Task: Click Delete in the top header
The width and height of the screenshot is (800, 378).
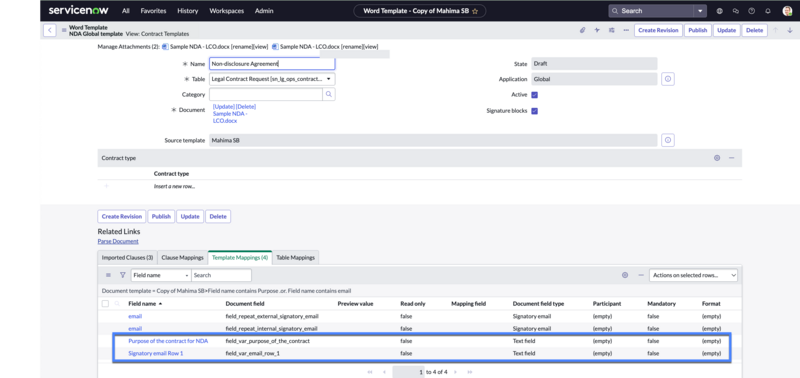Action: pyautogui.click(x=754, y=30)
